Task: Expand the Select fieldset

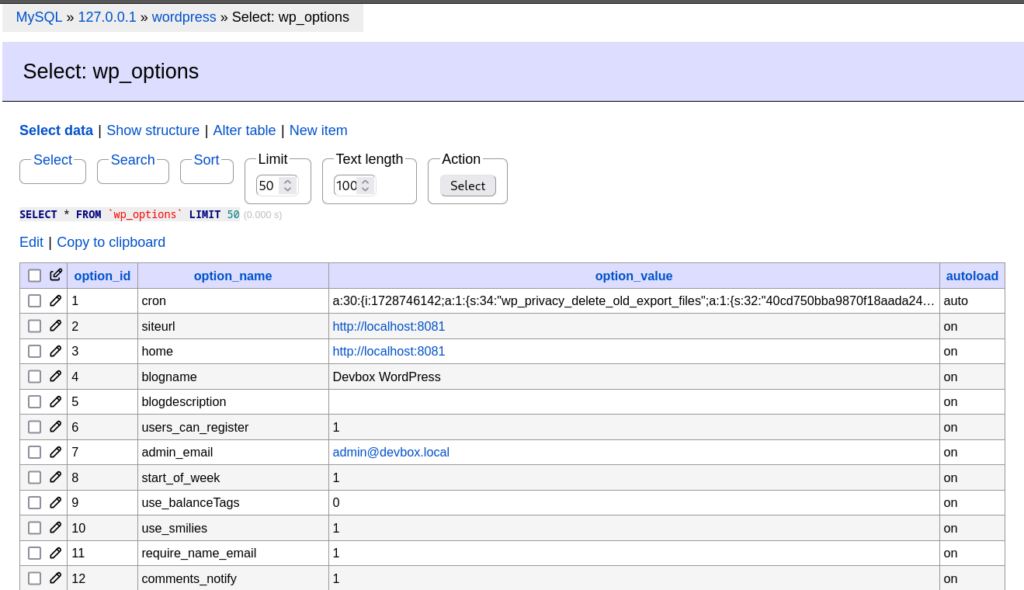Action: 52,160
